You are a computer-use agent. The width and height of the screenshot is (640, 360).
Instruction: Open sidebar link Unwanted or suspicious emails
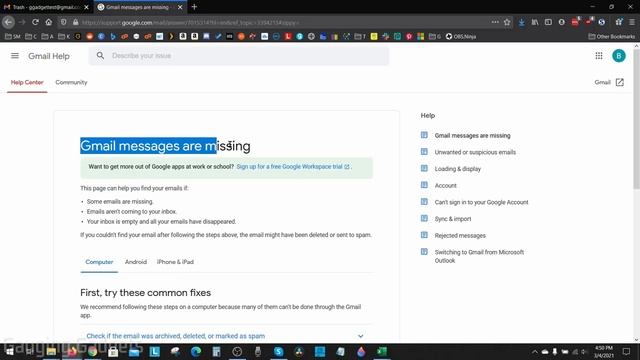point(475,152)
